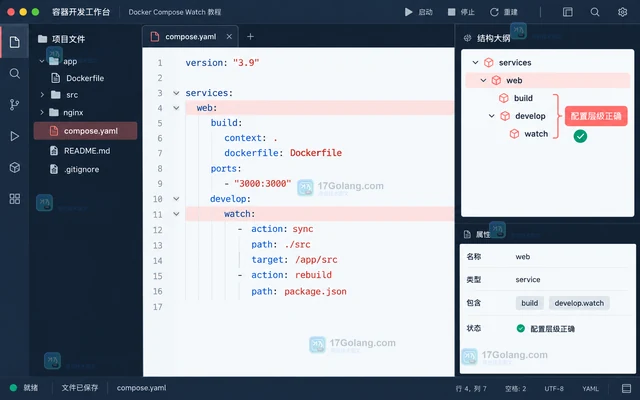This screenshot has height=400, width=640.
Task: Fold the web block at line 4
Action: pyautogui.click(x=176, y=108)
